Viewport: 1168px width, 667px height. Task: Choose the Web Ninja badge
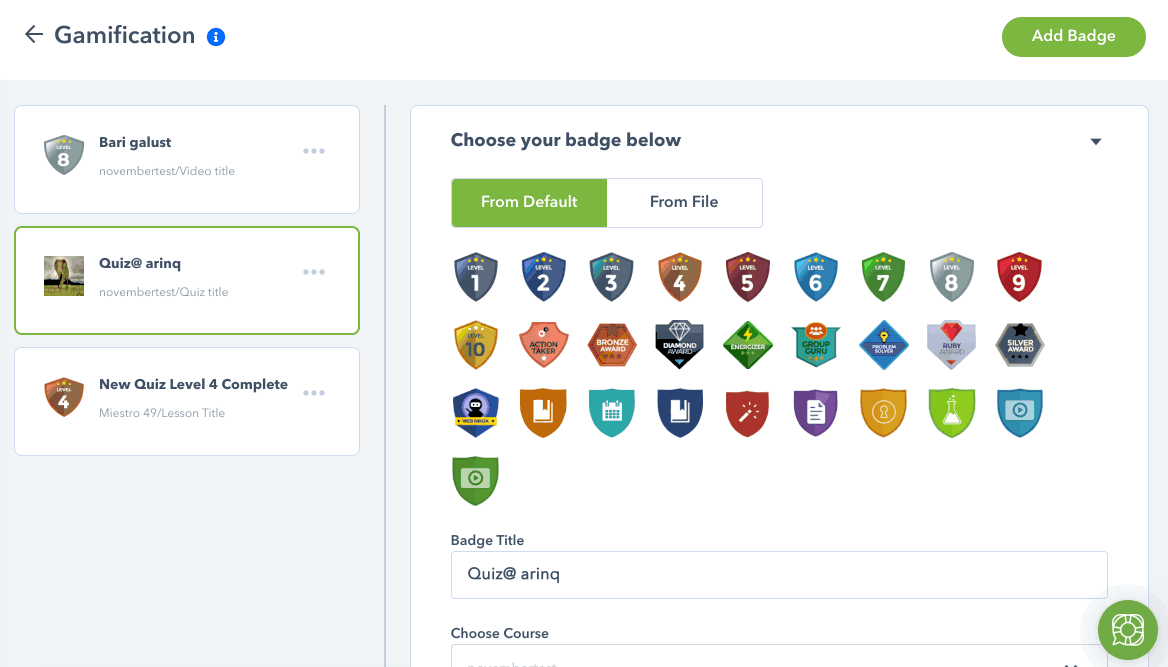pos(475,412)
